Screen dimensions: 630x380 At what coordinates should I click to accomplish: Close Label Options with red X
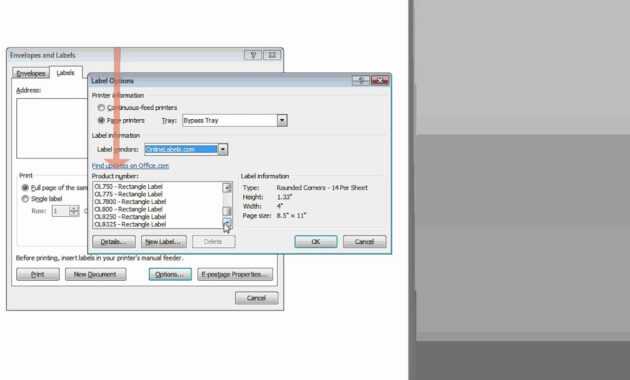[x=380, y=81]
